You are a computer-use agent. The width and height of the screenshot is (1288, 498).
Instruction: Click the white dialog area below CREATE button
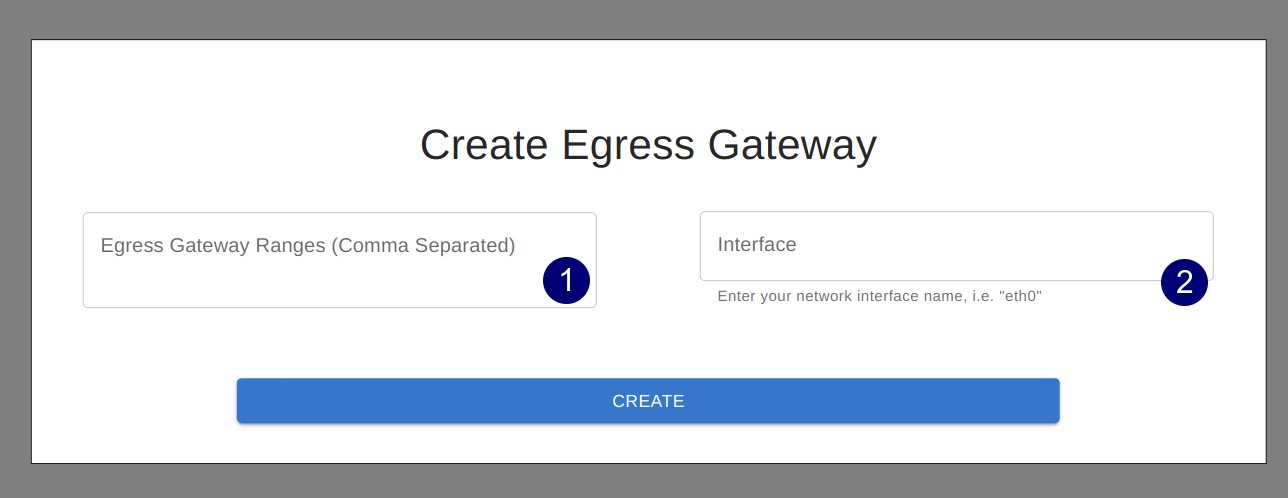point(648,444)
